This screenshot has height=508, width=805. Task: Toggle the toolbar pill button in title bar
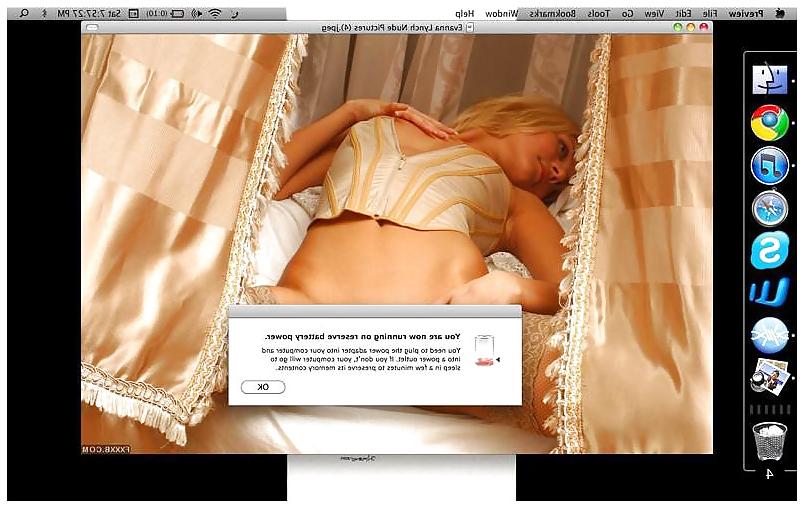click(92, 27)
